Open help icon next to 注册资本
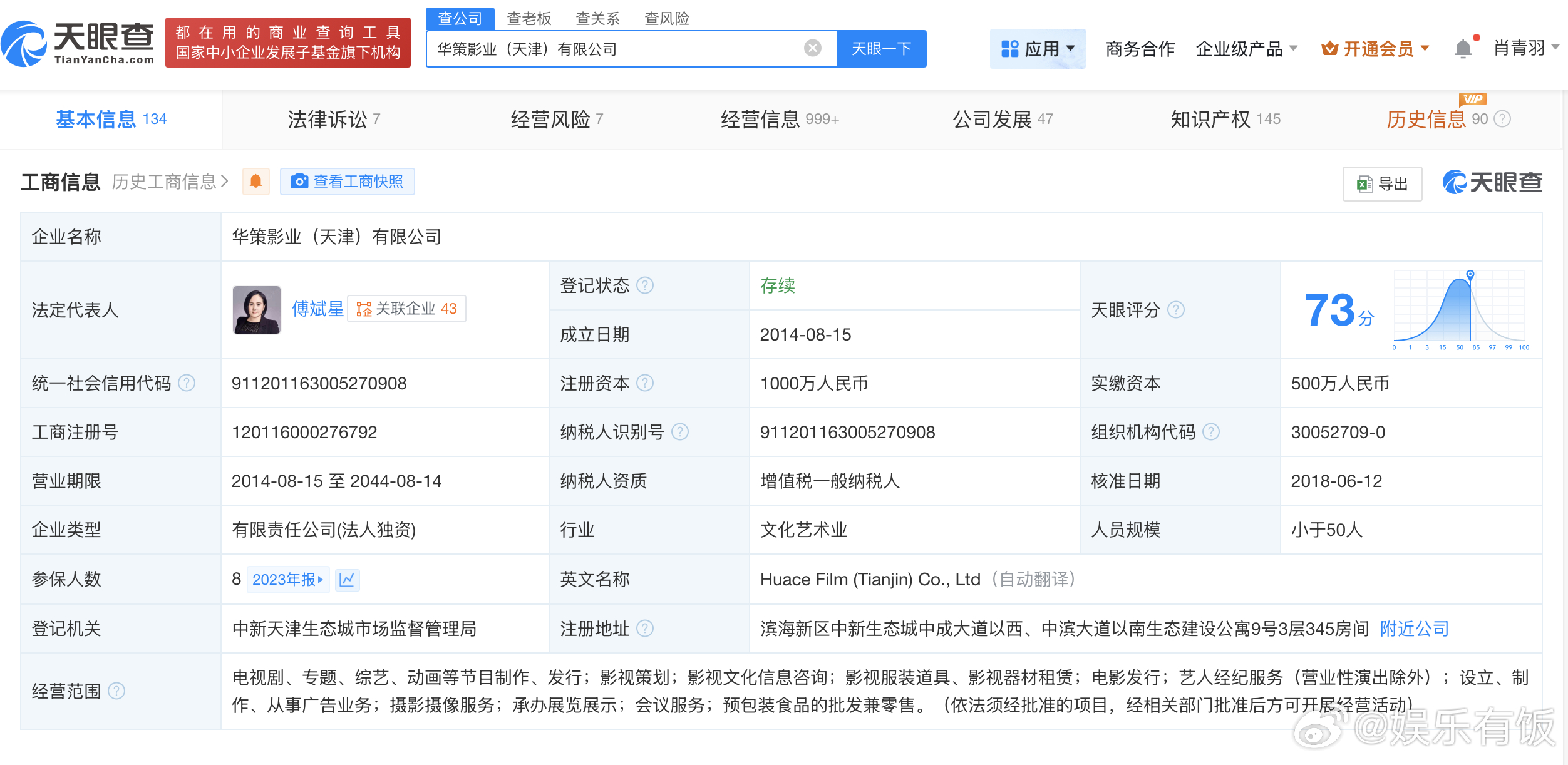Viewport: 1568px width, 765px height. [645, 383]
